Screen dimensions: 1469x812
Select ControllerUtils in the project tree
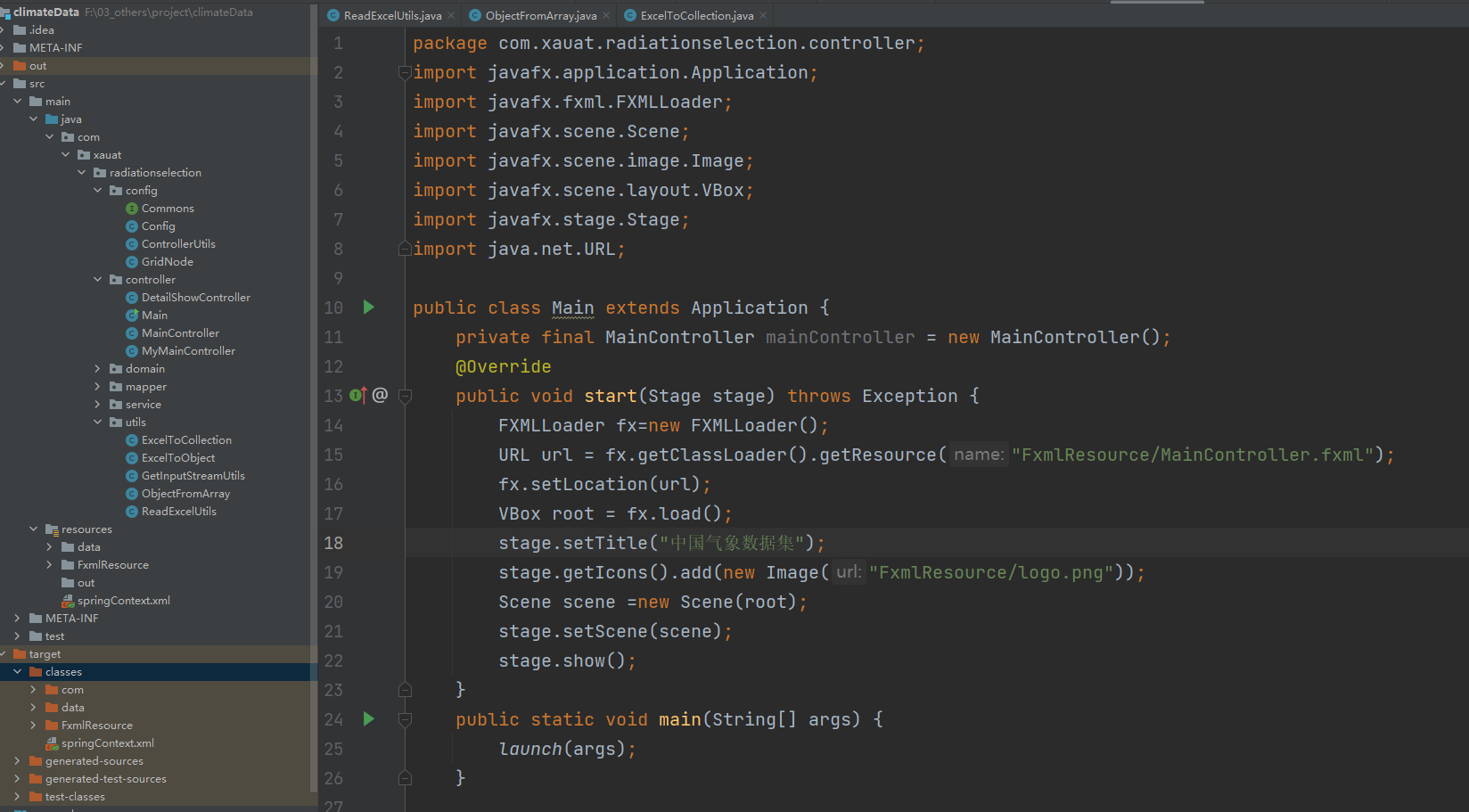(178, 244)
